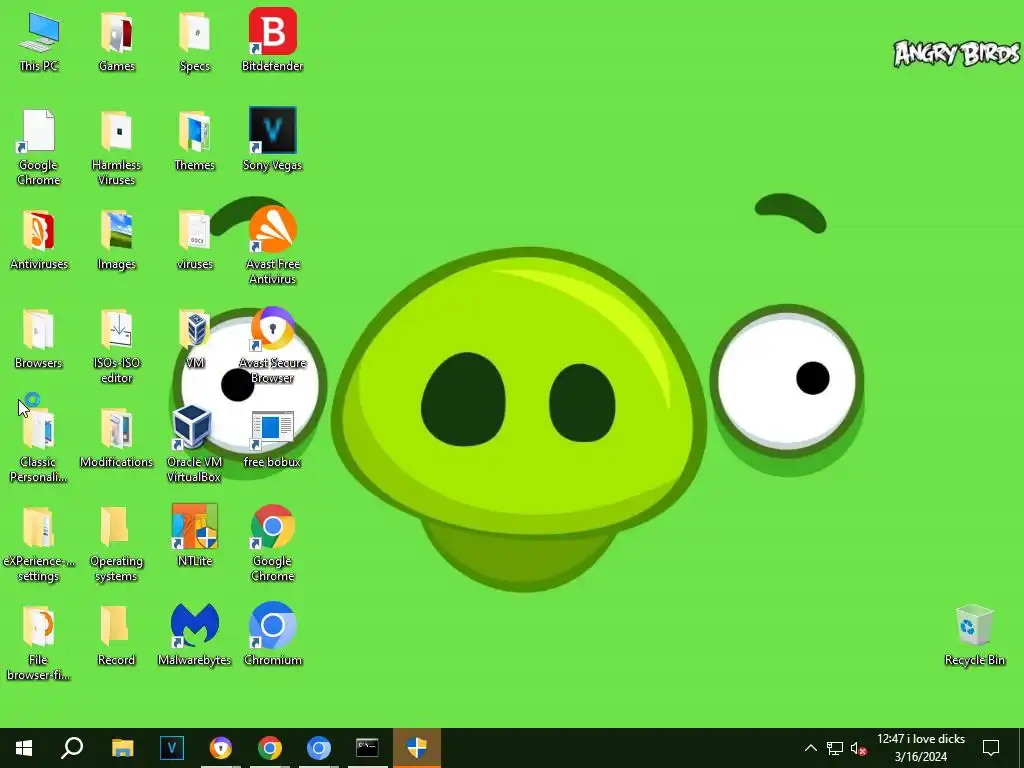
Task: Open the Images folder
Action: point(116,240)
